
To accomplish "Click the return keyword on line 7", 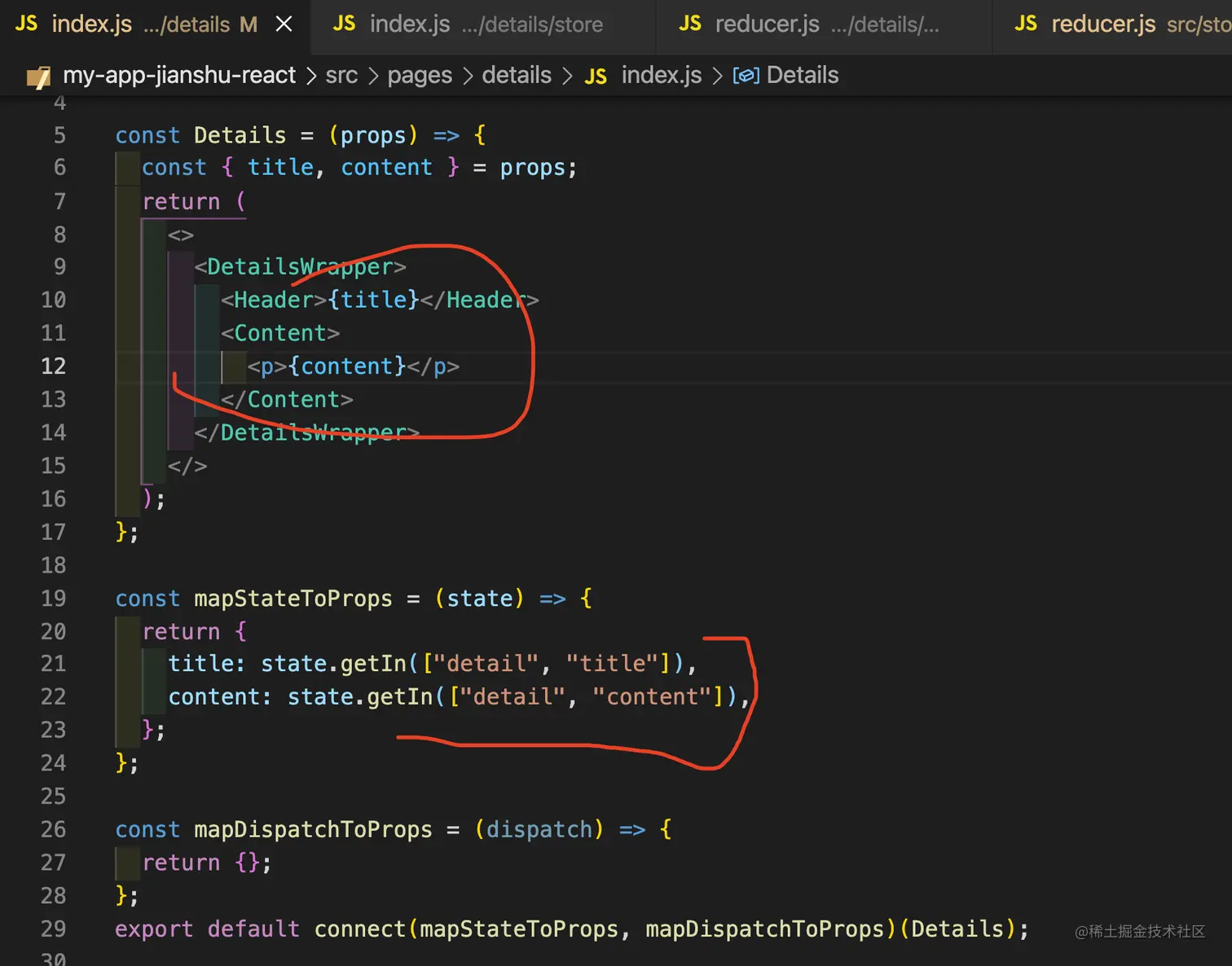I will point(181,202).
